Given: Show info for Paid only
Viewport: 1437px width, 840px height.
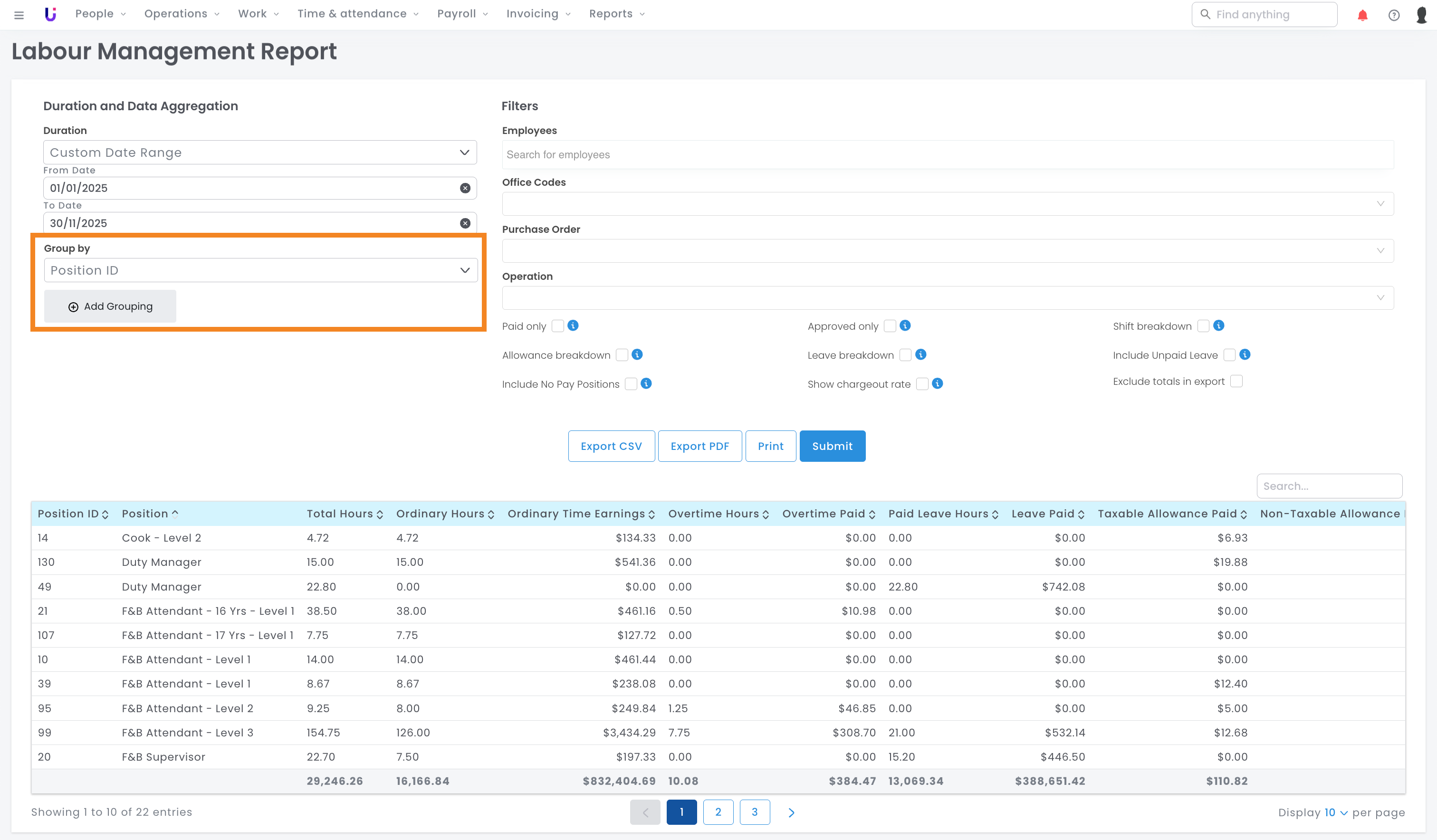Looking at the screenshot, I should pyautogui.click(x=573, y=325).
